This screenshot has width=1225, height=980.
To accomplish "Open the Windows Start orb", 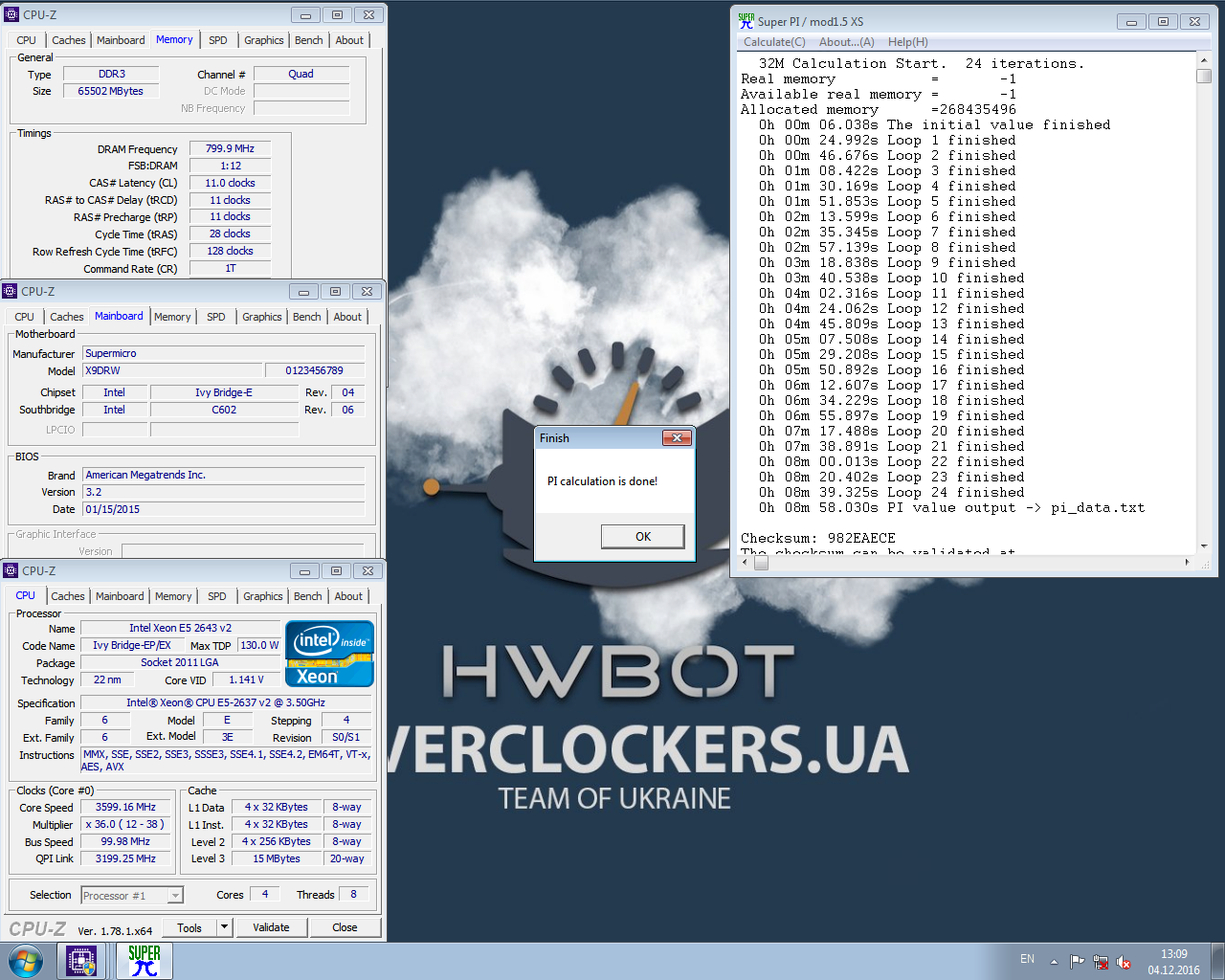I will pos(25,961).
